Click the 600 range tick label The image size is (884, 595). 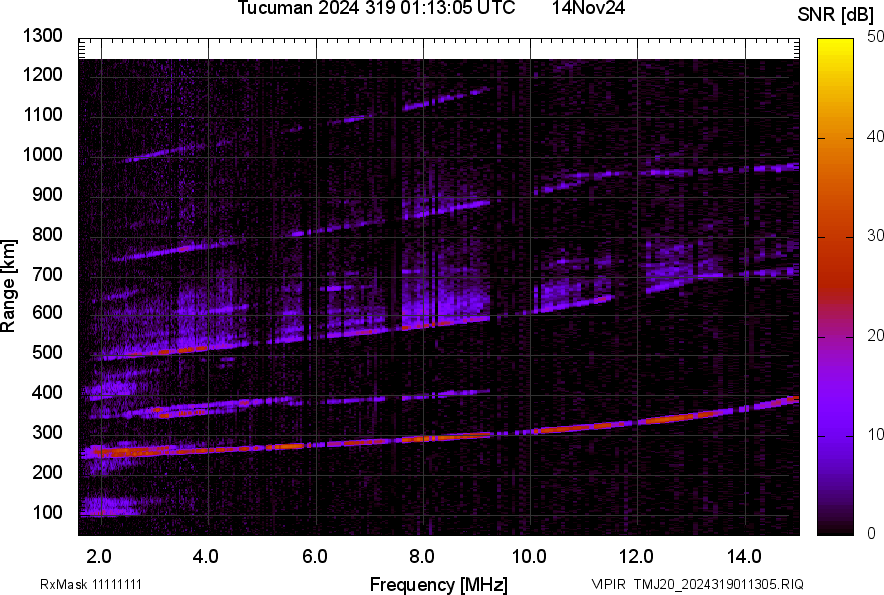47,312
